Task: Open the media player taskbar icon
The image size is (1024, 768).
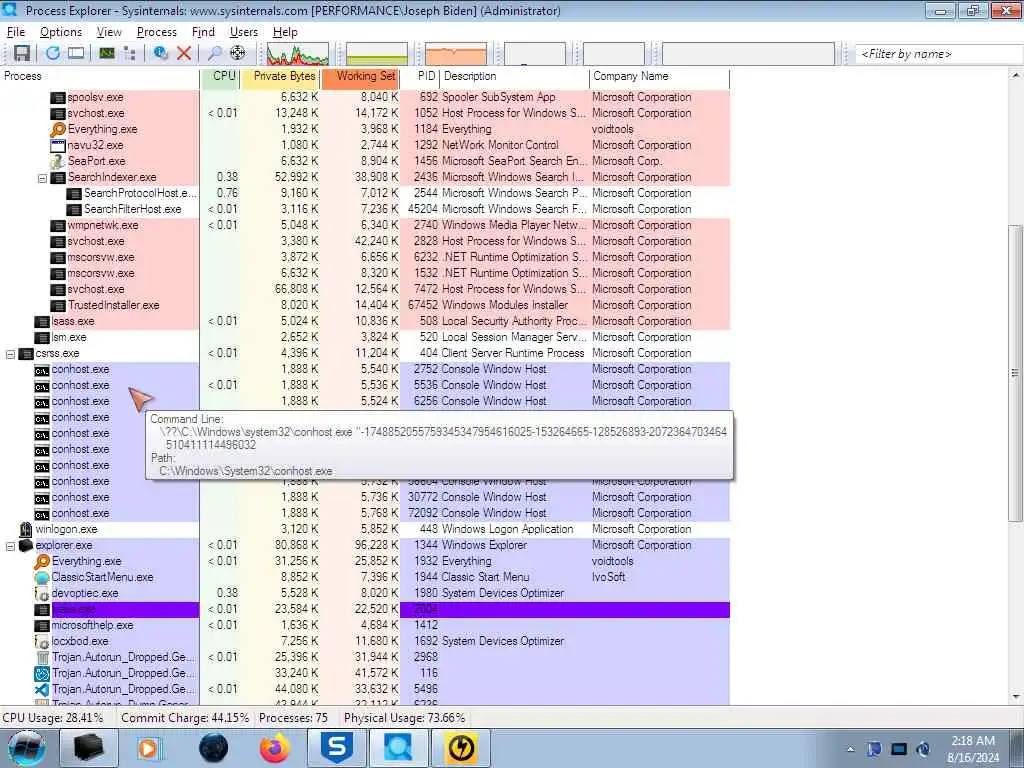Action: point(148,748)
